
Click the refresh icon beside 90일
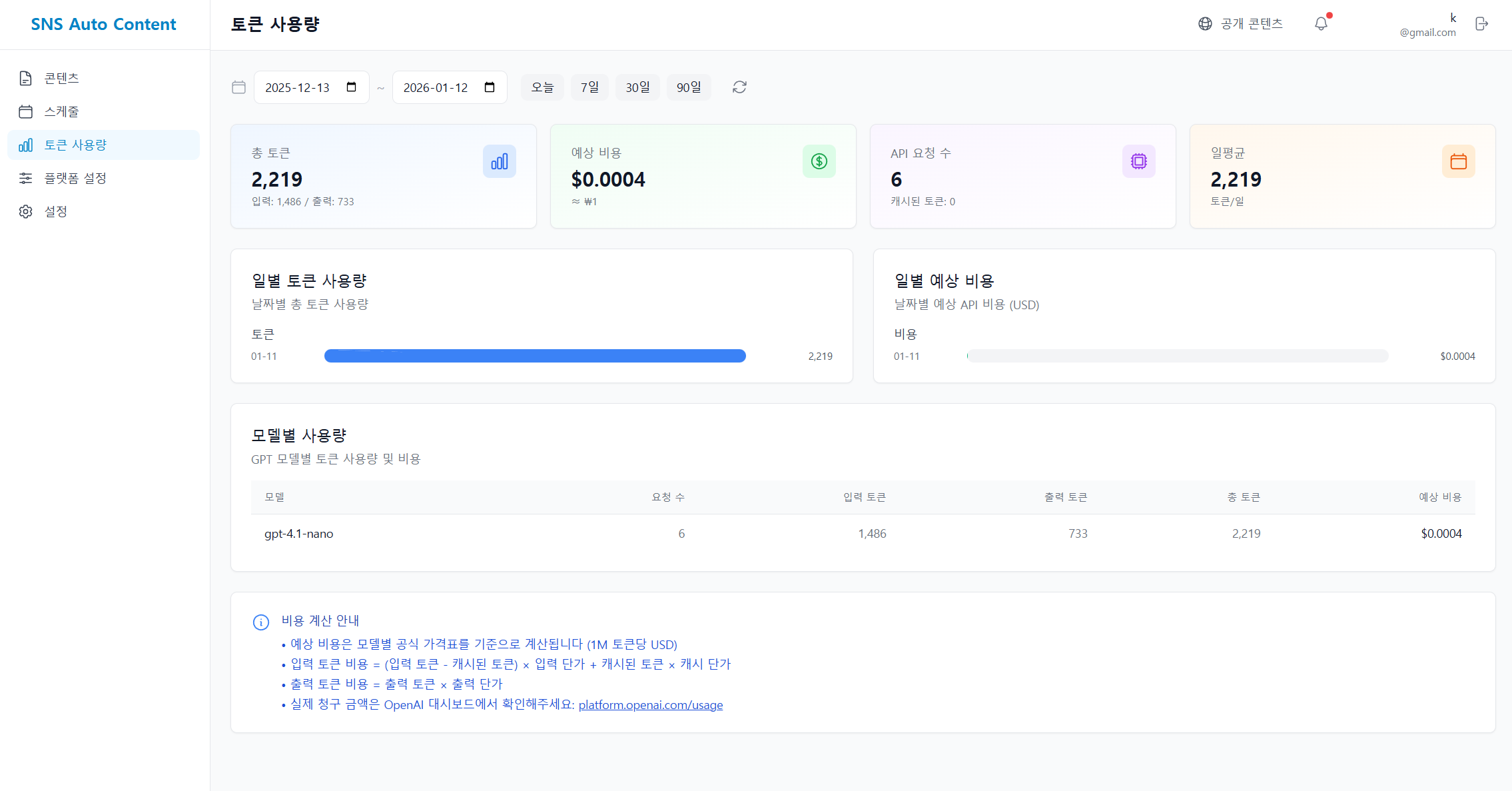coord(739,87)
